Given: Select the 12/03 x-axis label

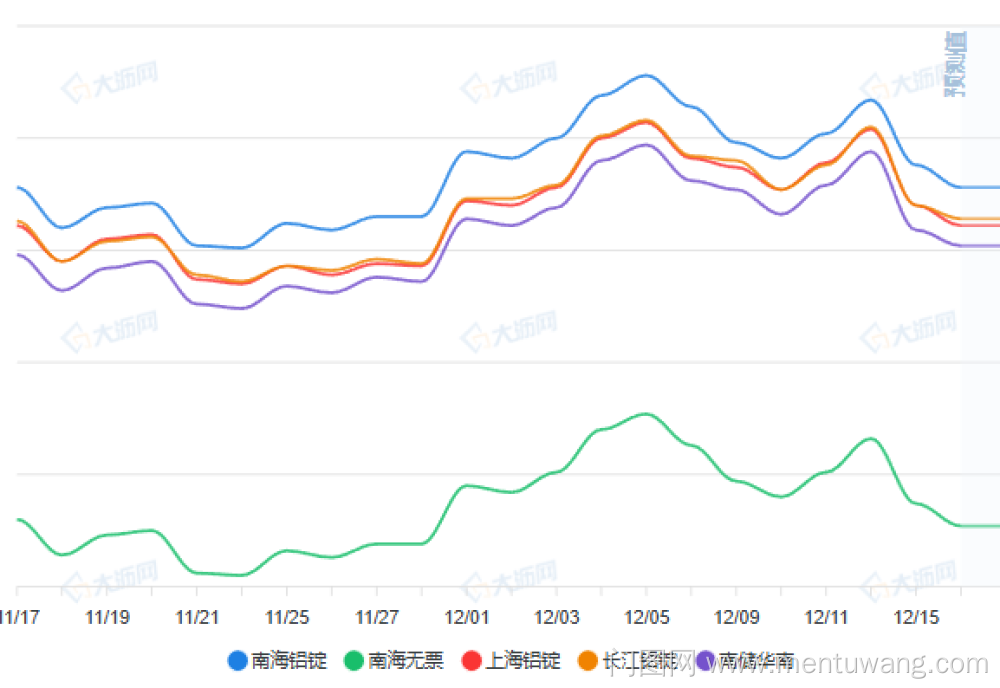Looking at the screenshot, I should pyautogui.click(x=557, y=616).
